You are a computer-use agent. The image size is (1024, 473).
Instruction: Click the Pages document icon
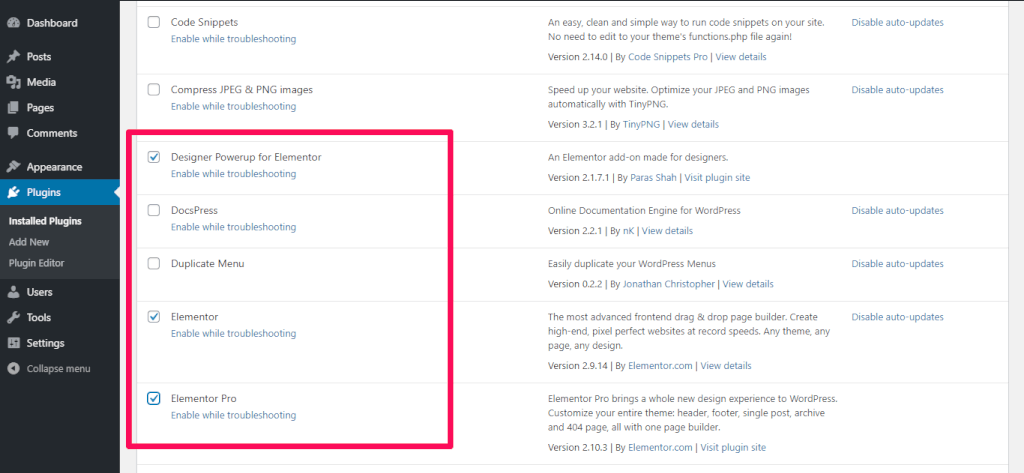click(x=13, y=108)
